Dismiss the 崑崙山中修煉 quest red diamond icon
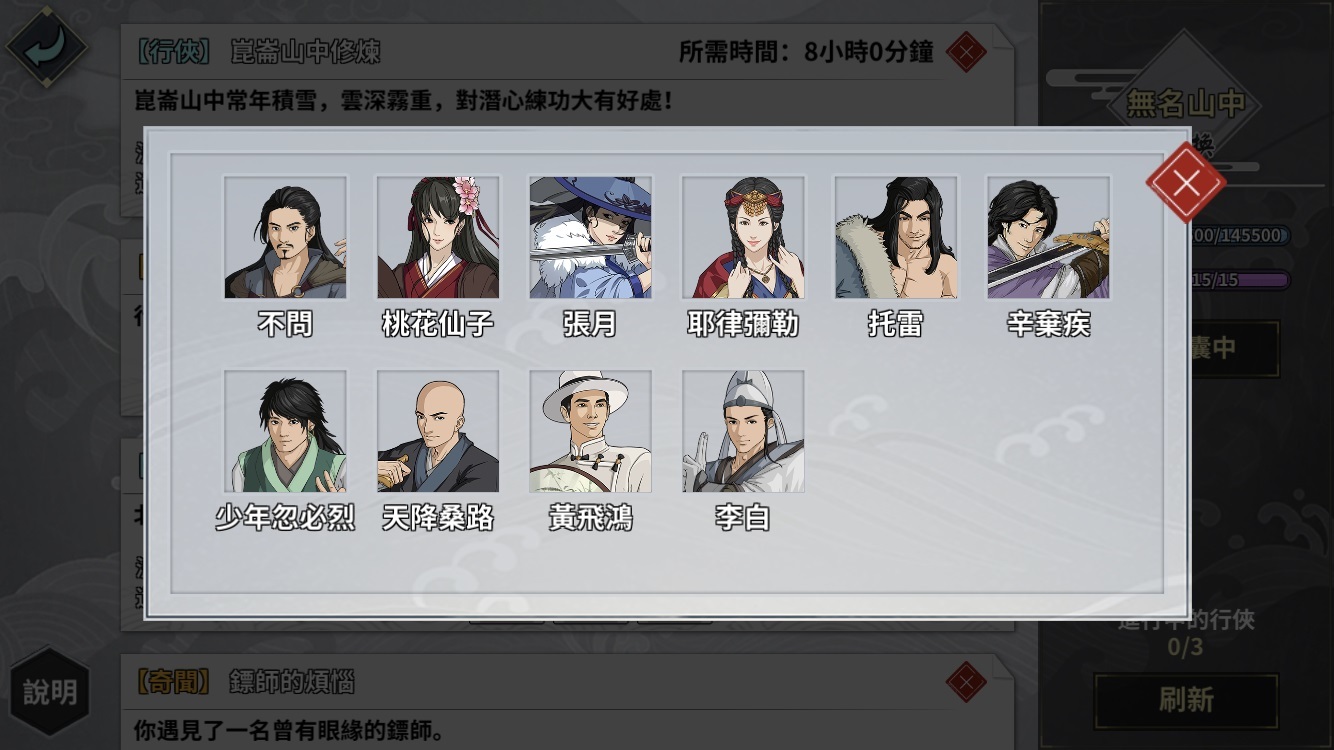This screenshot has height=750, width=1334. coord(966,51)
